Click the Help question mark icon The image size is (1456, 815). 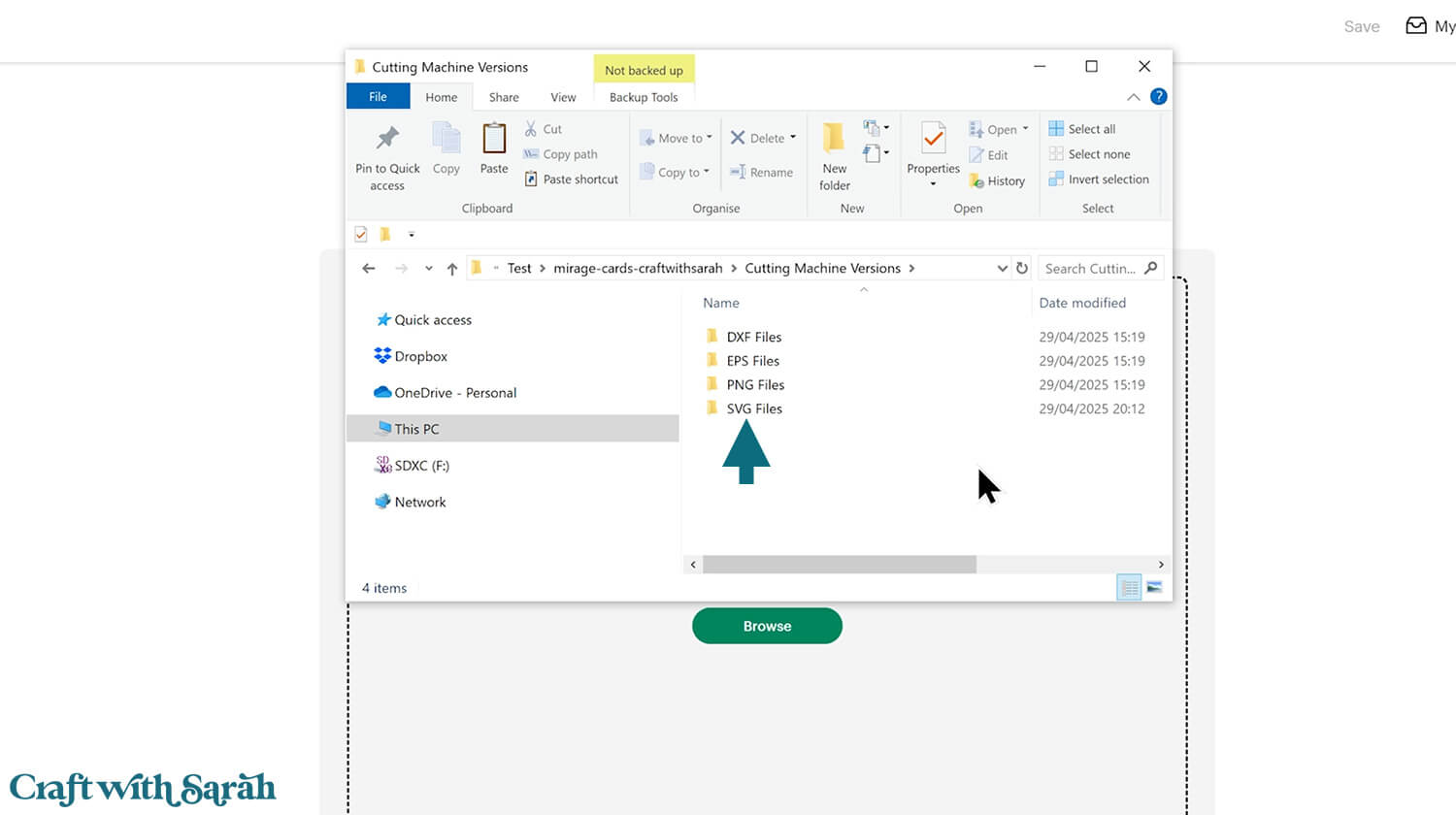[x=1158, y=97]
